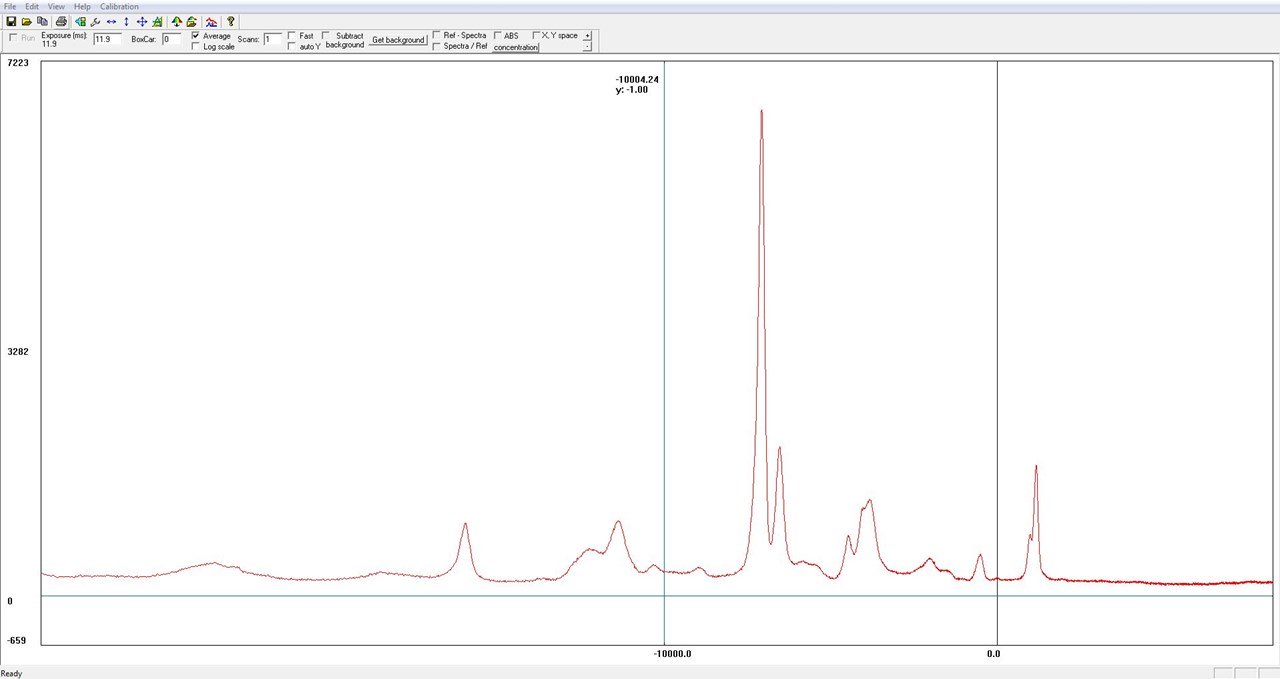Viewport: 1280px width, 679px height.
Task: Click the green arrow icon after the printer
Action: (x=80, y=21)
